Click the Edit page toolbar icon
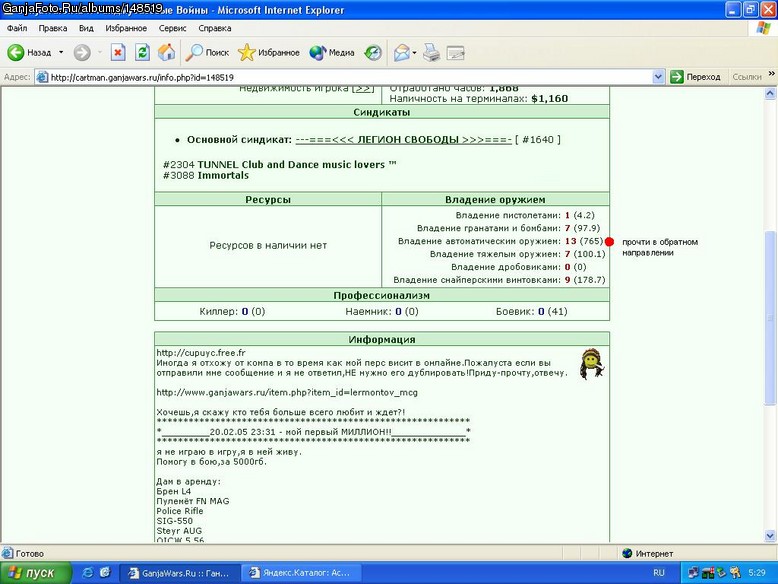This screenshot has height=584, width=778. click(x=455, y=53)
